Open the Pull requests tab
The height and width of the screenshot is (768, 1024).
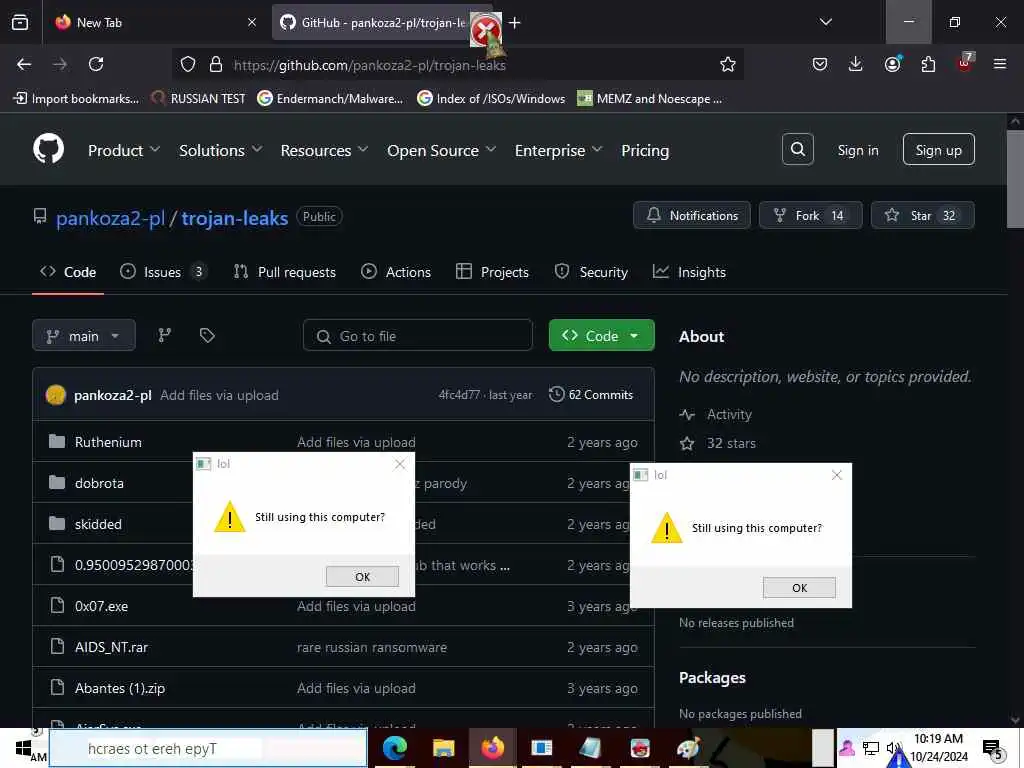pyautogui.click(x=285, y=272)
